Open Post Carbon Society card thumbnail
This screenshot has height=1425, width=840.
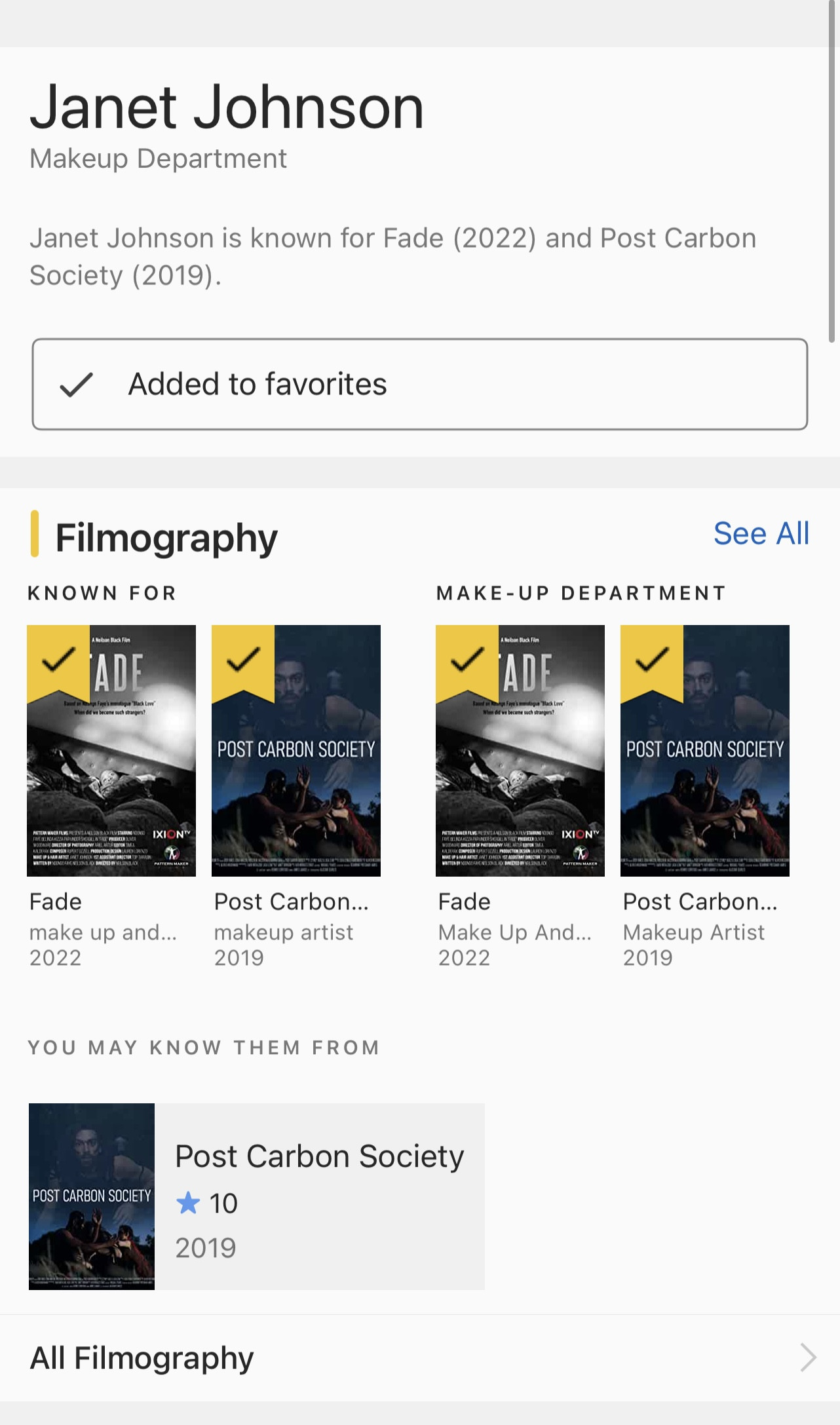point(92,1196)
